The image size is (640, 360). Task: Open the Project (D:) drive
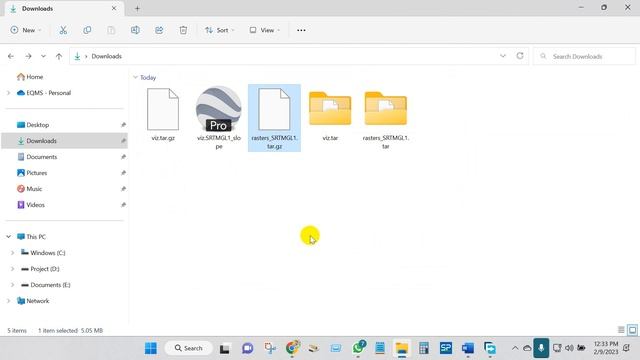pyautogui.click(x=40, y=269)
